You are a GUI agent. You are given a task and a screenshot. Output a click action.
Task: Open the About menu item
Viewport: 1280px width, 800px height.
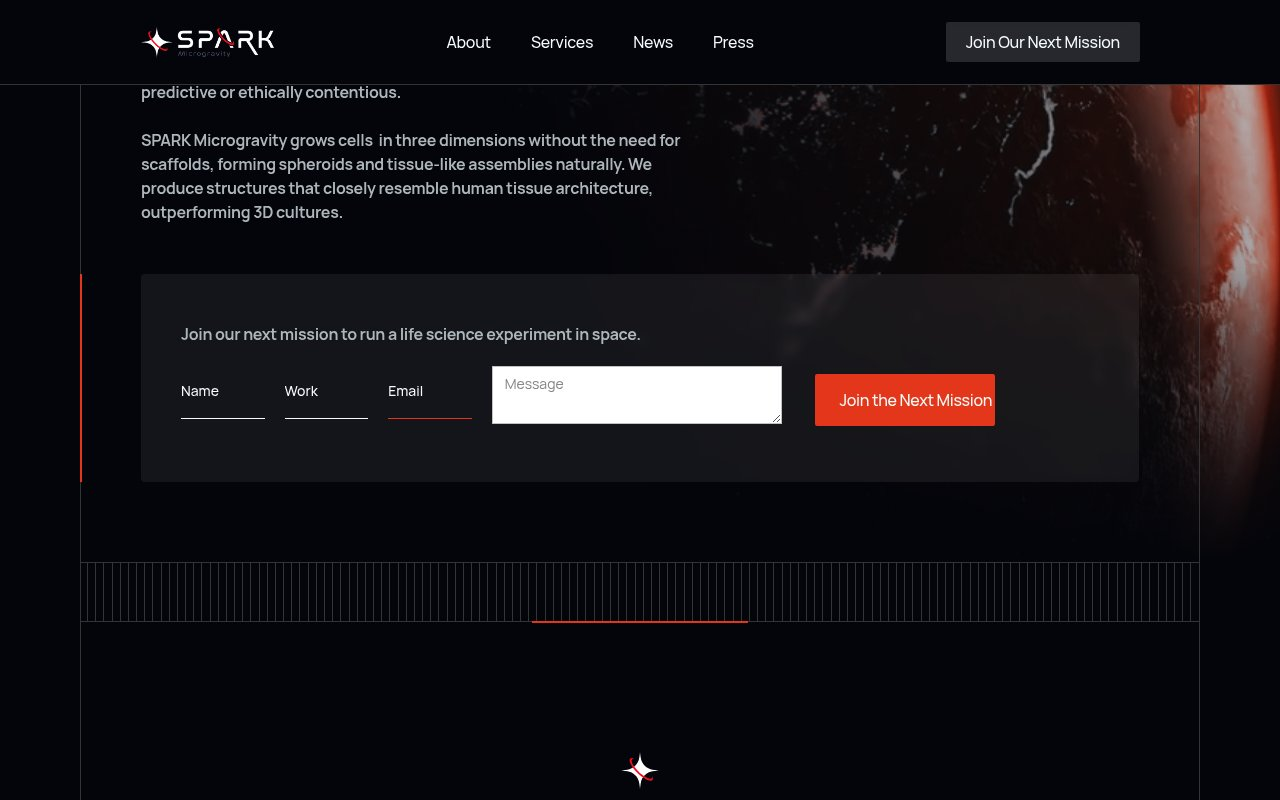click(x=468, y=42)
